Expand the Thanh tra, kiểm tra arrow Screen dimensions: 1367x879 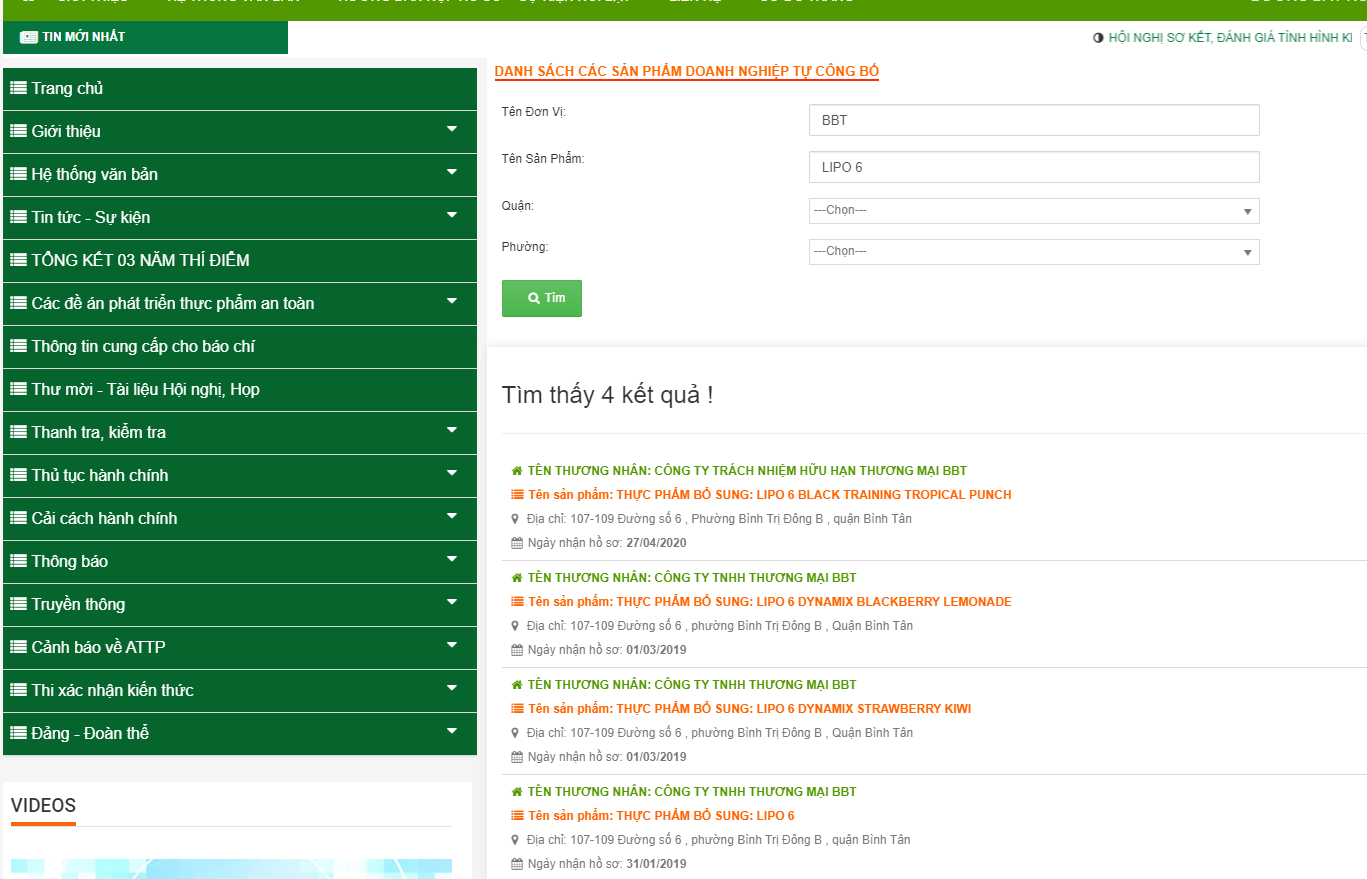click(x=452, y=430)
